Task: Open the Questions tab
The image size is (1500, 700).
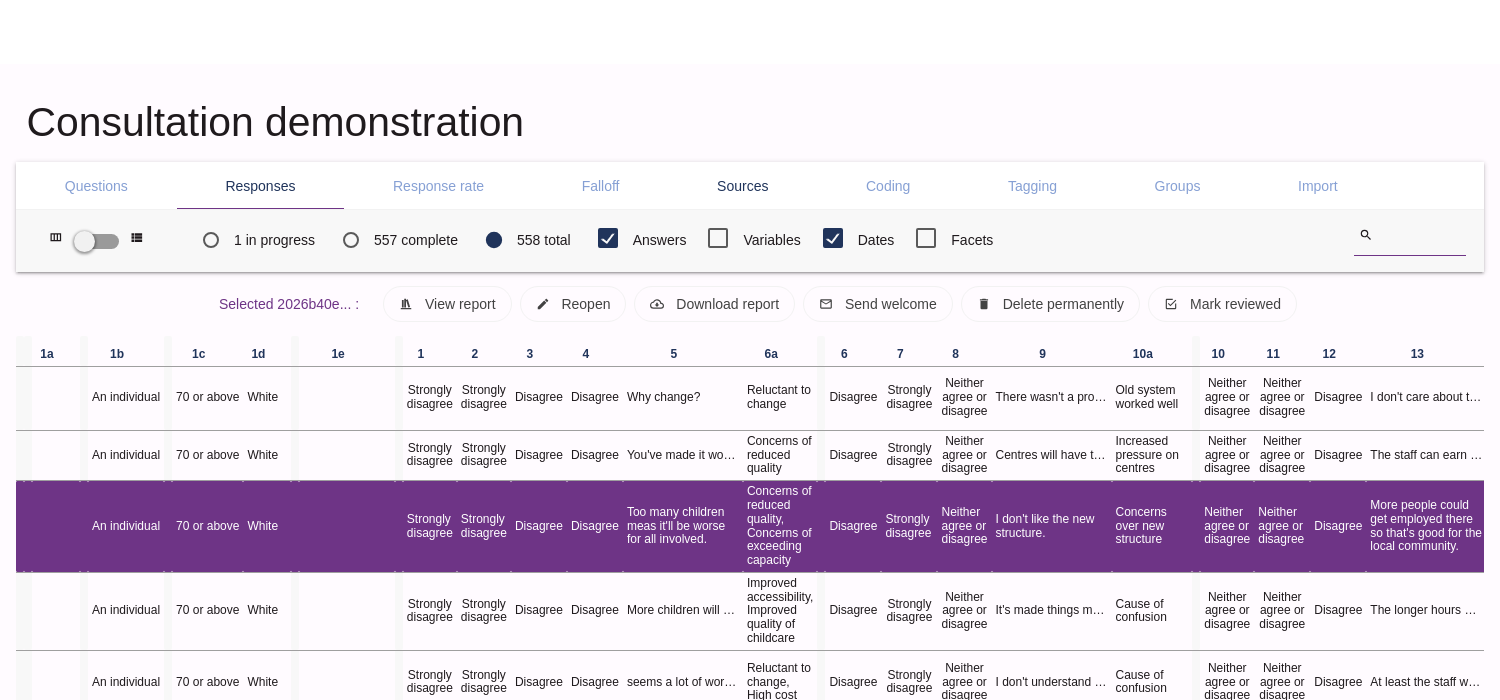Action: (x=96, y=186)
